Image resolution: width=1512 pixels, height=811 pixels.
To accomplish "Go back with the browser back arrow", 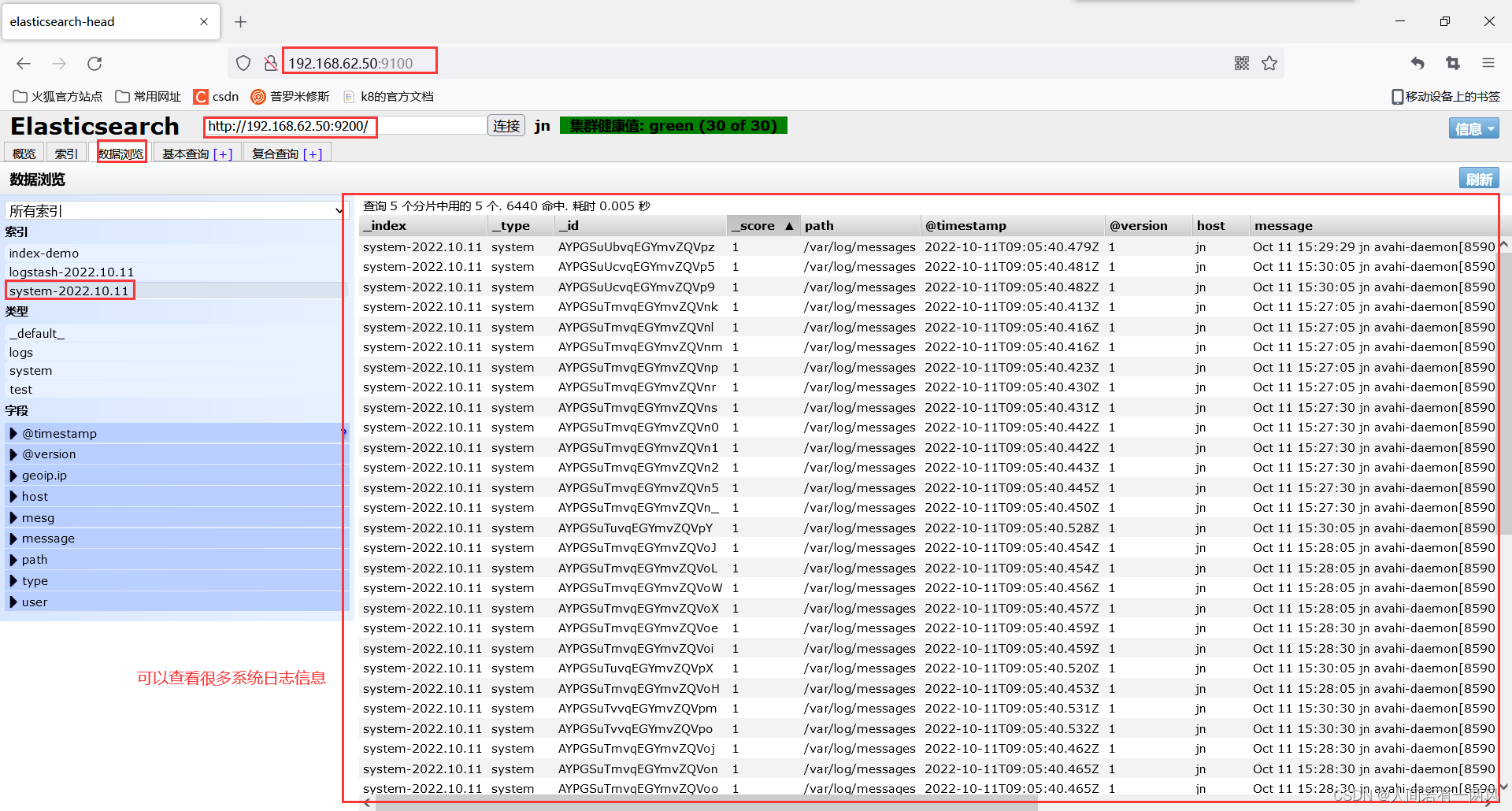I will [x=24, y=64].
